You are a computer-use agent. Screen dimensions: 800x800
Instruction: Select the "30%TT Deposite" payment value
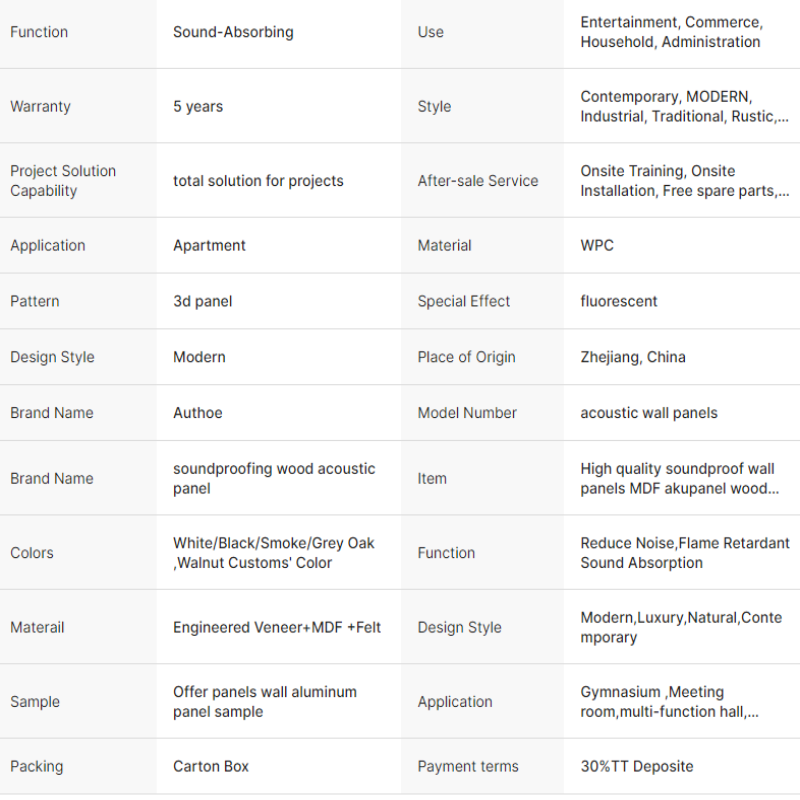636,767
